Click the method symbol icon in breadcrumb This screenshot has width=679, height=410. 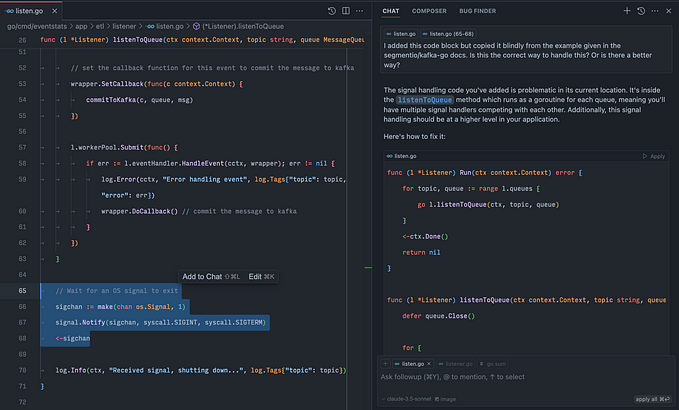pos(196,26)
